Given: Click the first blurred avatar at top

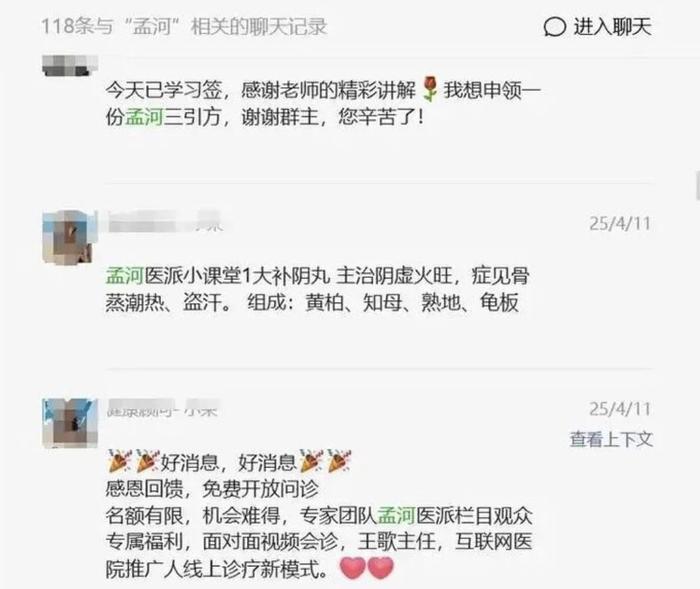Looking at the screenshot, I should click(x=70, y=65).
